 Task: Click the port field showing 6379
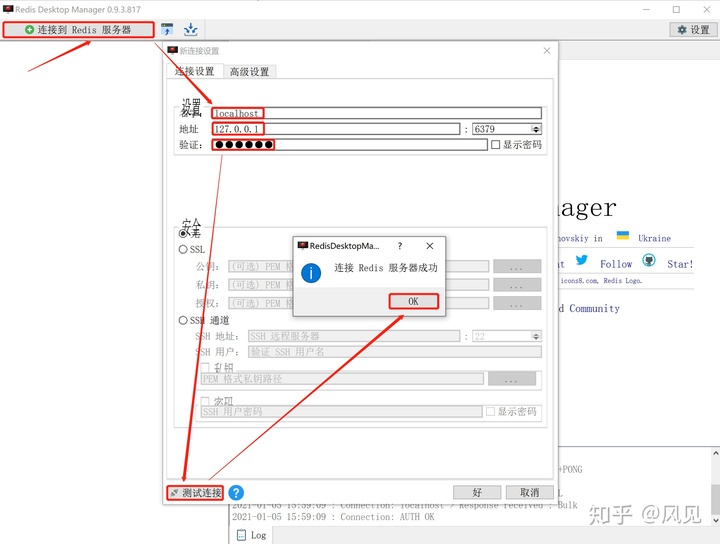pyautogui.click(x=502, y=129)
